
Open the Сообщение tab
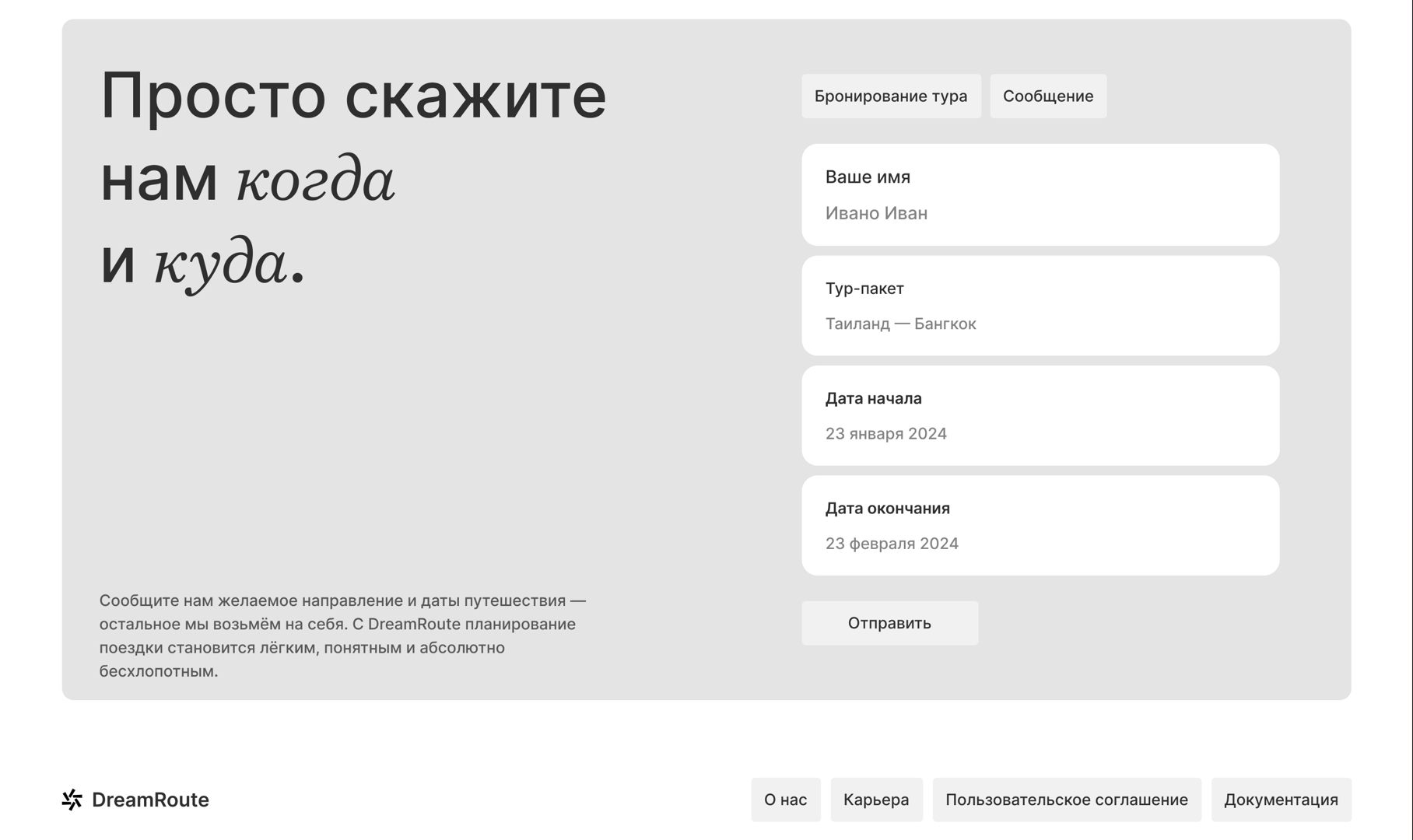[1047, 96]
